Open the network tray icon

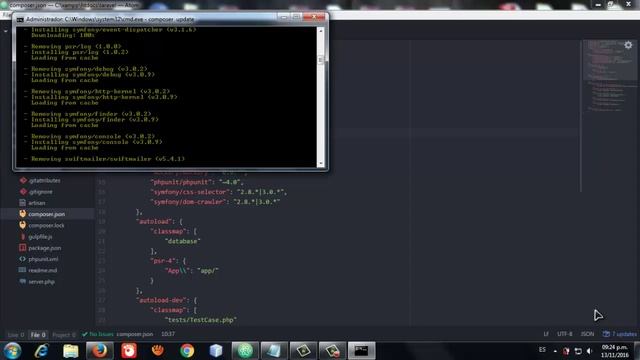[x=578, y=351]
